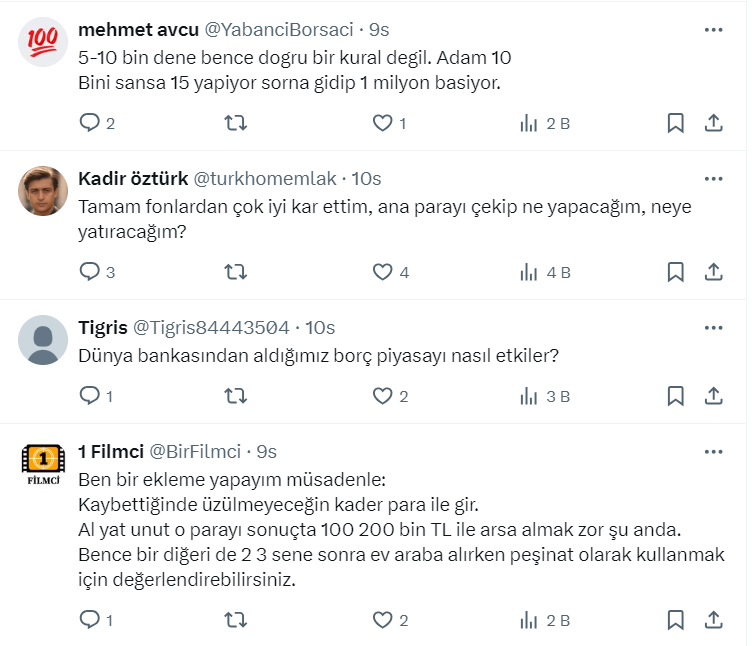Image resolution: width=756 pixels, height=646 pixels.
Task: Like the Tigris tweet about Dünya bankası
Action: 382,396
